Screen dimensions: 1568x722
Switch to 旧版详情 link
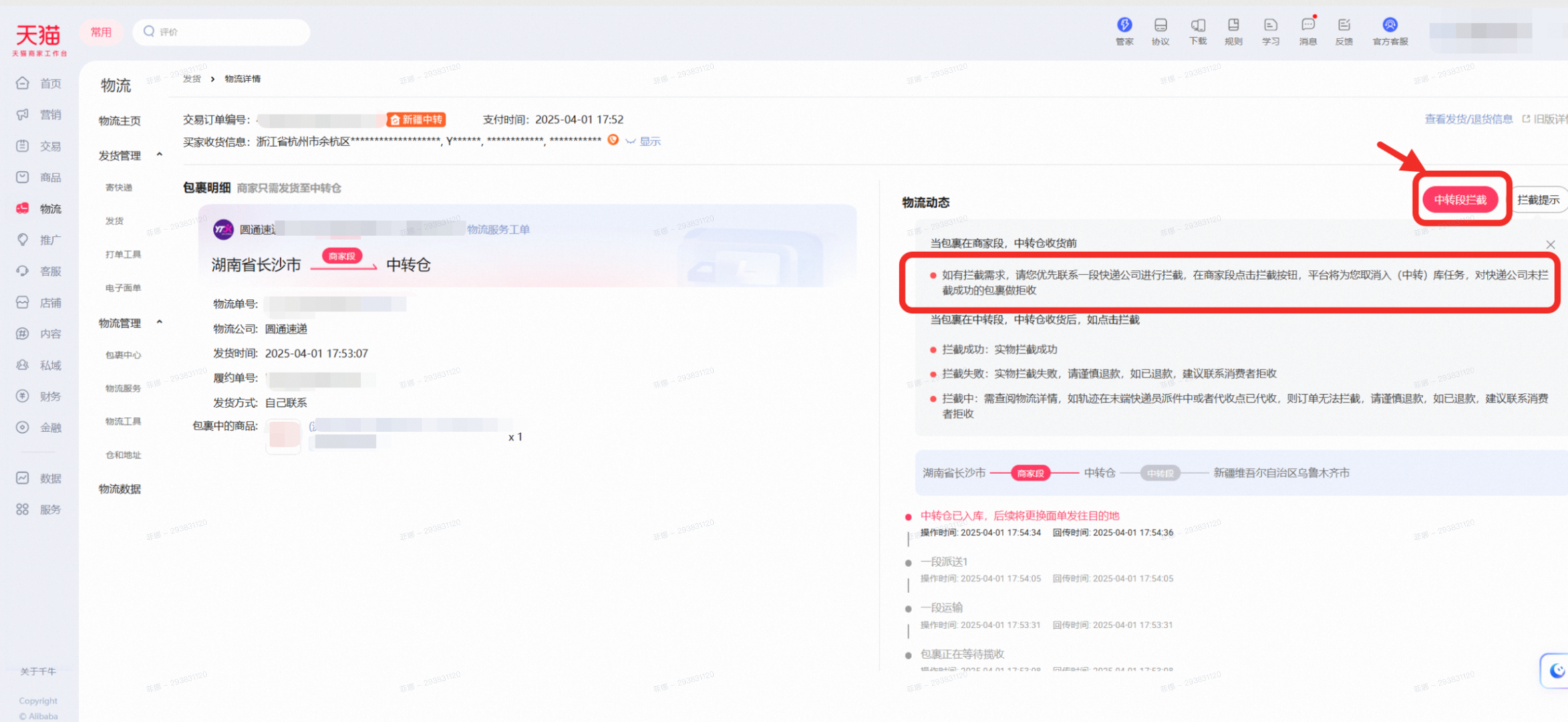coord(1546,119)
